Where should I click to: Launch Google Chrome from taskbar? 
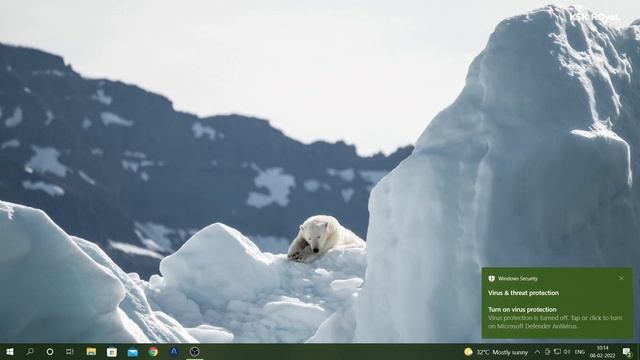tap(153, 352)
